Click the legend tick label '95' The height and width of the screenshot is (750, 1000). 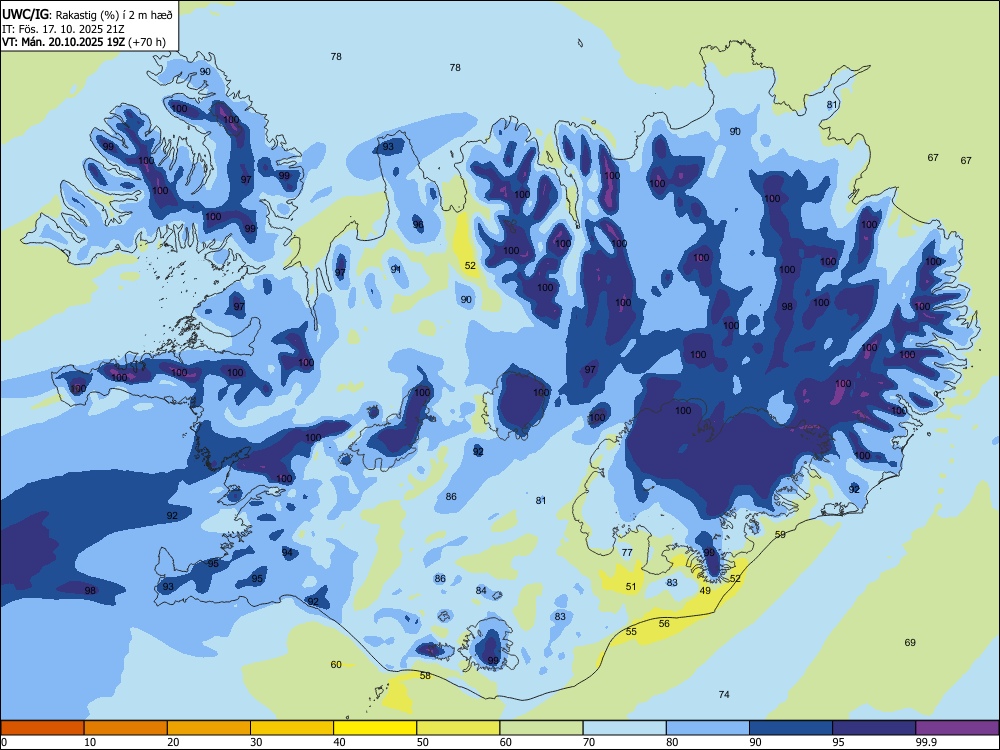tap(839, 742)
